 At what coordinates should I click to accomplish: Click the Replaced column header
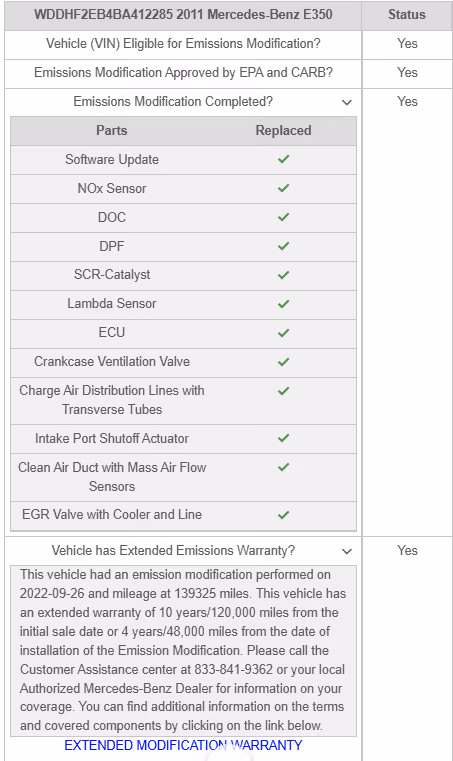[x=284, y=131]
